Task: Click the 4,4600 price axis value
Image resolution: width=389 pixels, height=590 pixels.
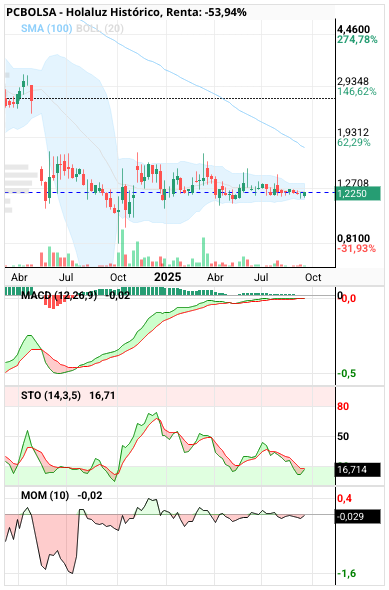Action: pos(354,29)
